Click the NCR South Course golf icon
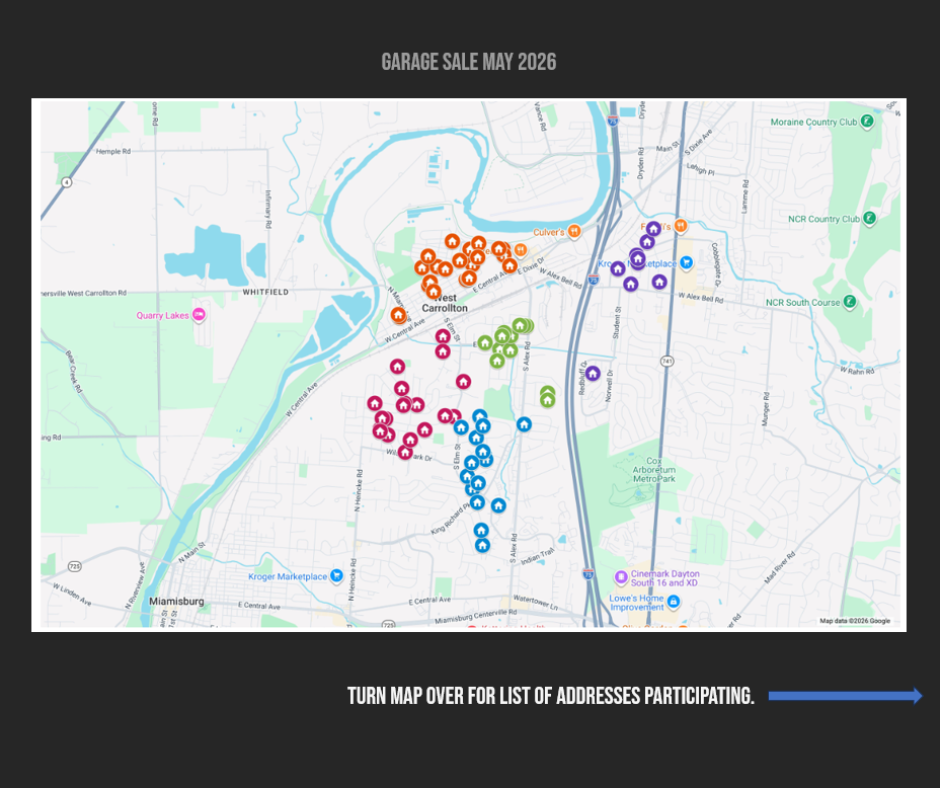940x788 pixels. (849, 302)
